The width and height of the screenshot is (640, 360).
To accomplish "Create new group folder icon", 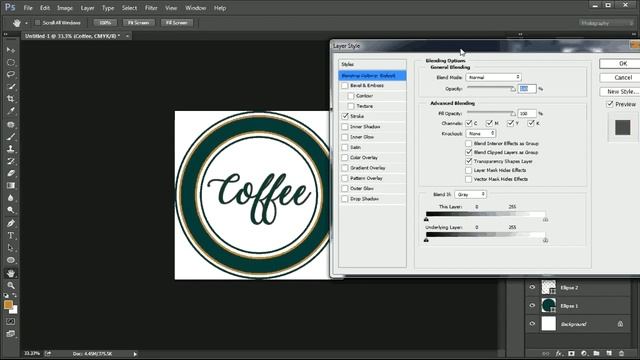I will tap(596, 353).
